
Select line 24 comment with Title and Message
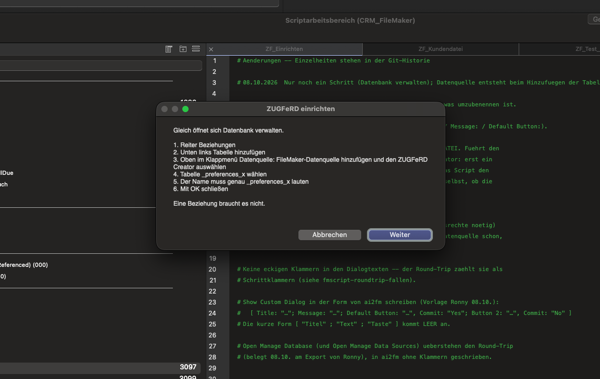tap(404, 313)
